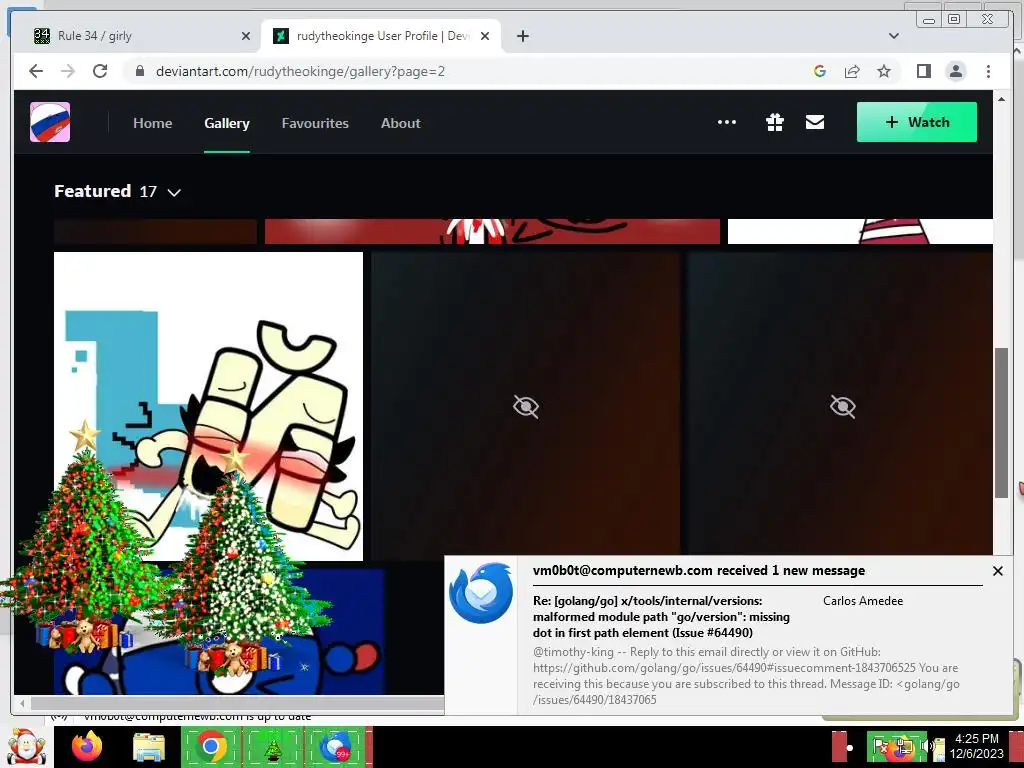
Task: Click the browser forward arrow
Action: [68, 71]
